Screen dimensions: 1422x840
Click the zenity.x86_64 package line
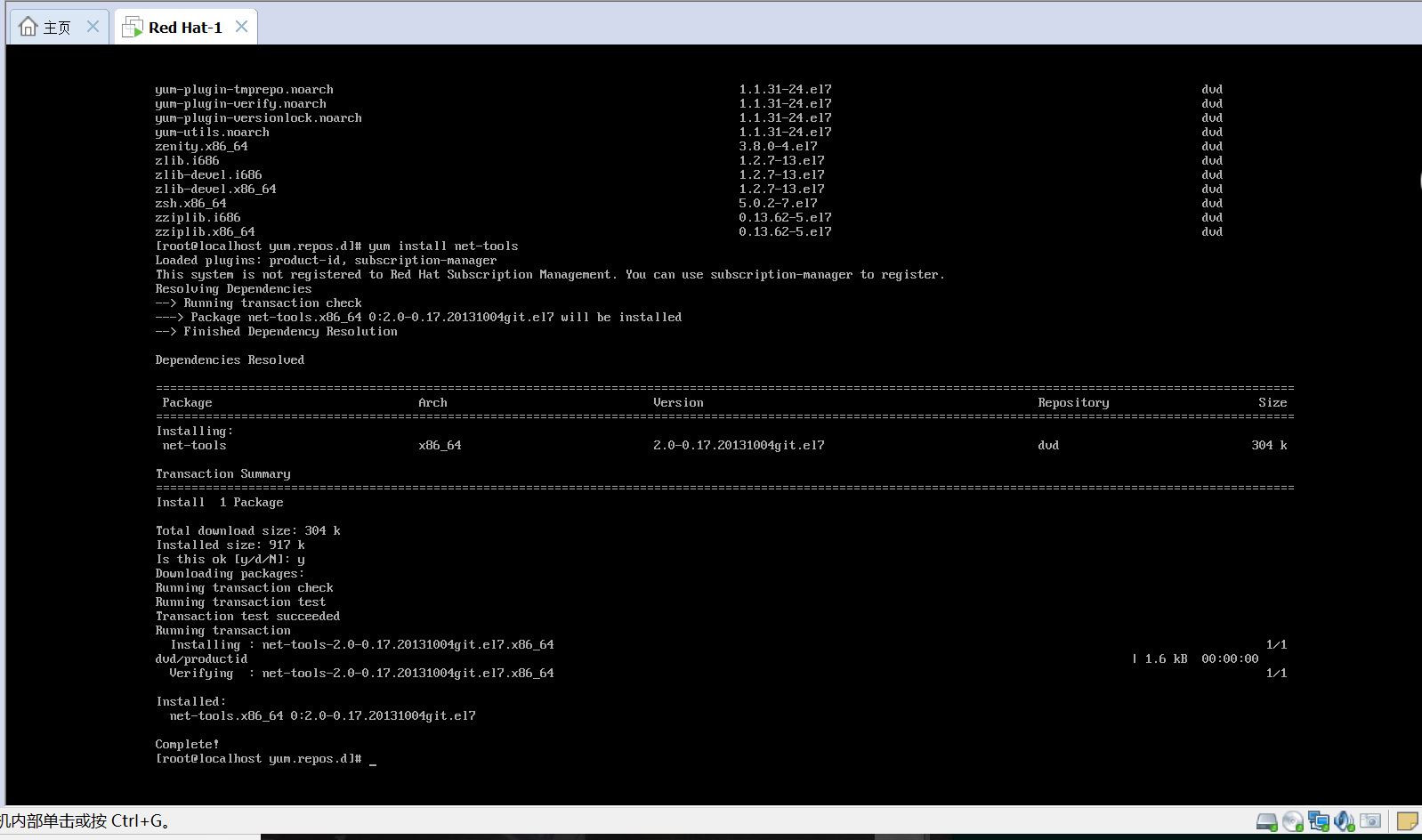coord(201,147)
